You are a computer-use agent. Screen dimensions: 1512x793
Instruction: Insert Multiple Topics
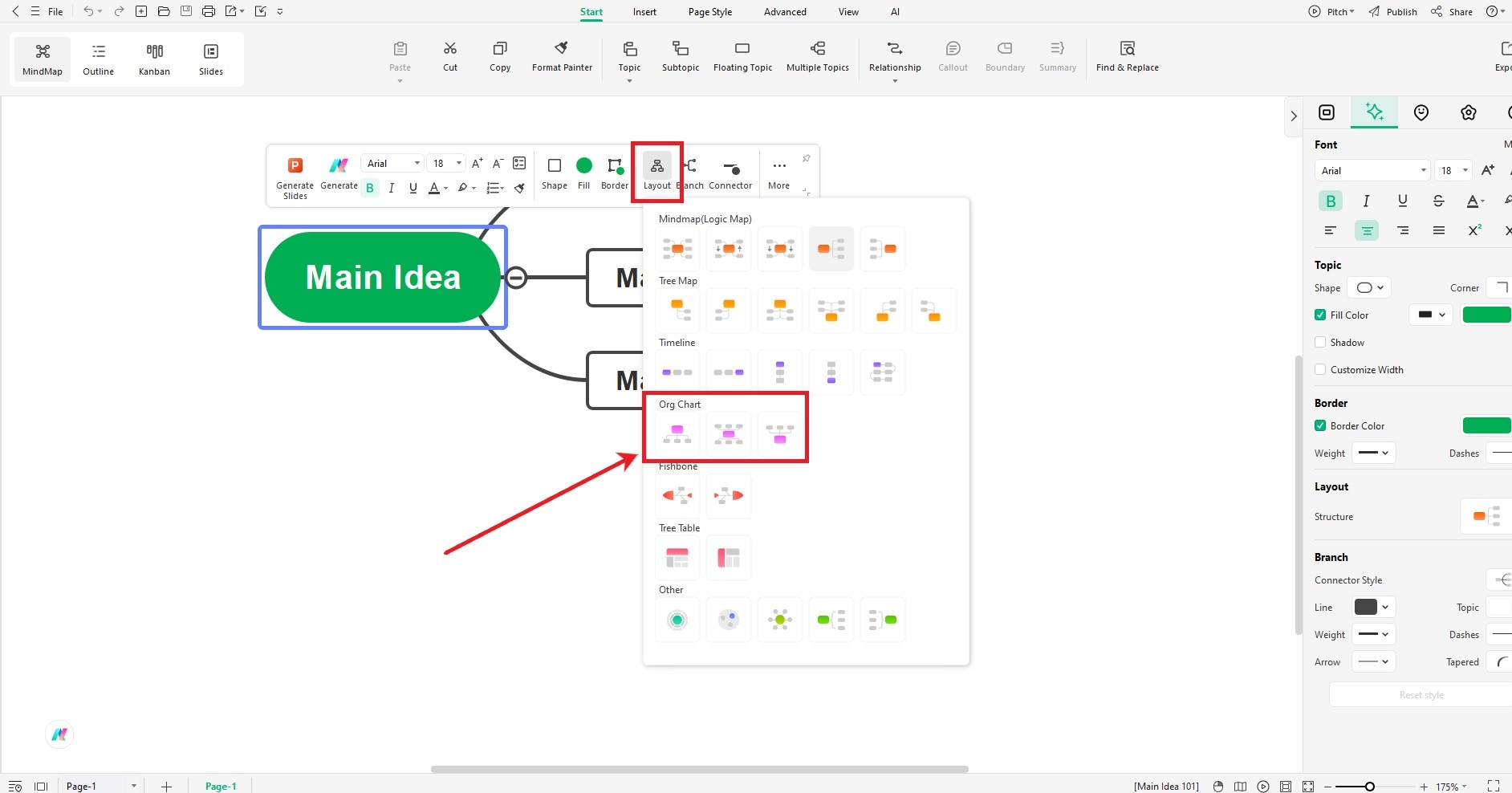[x=817, y=57]
